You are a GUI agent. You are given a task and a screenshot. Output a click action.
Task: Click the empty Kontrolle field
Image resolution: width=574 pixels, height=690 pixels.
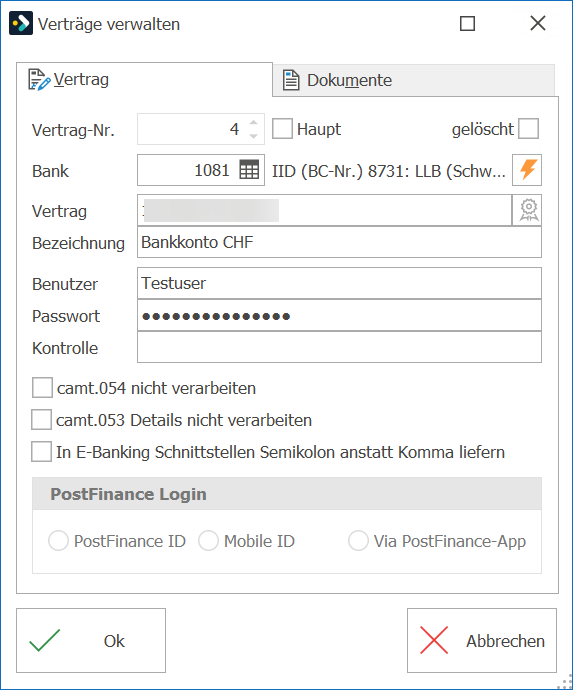(339, 347)
